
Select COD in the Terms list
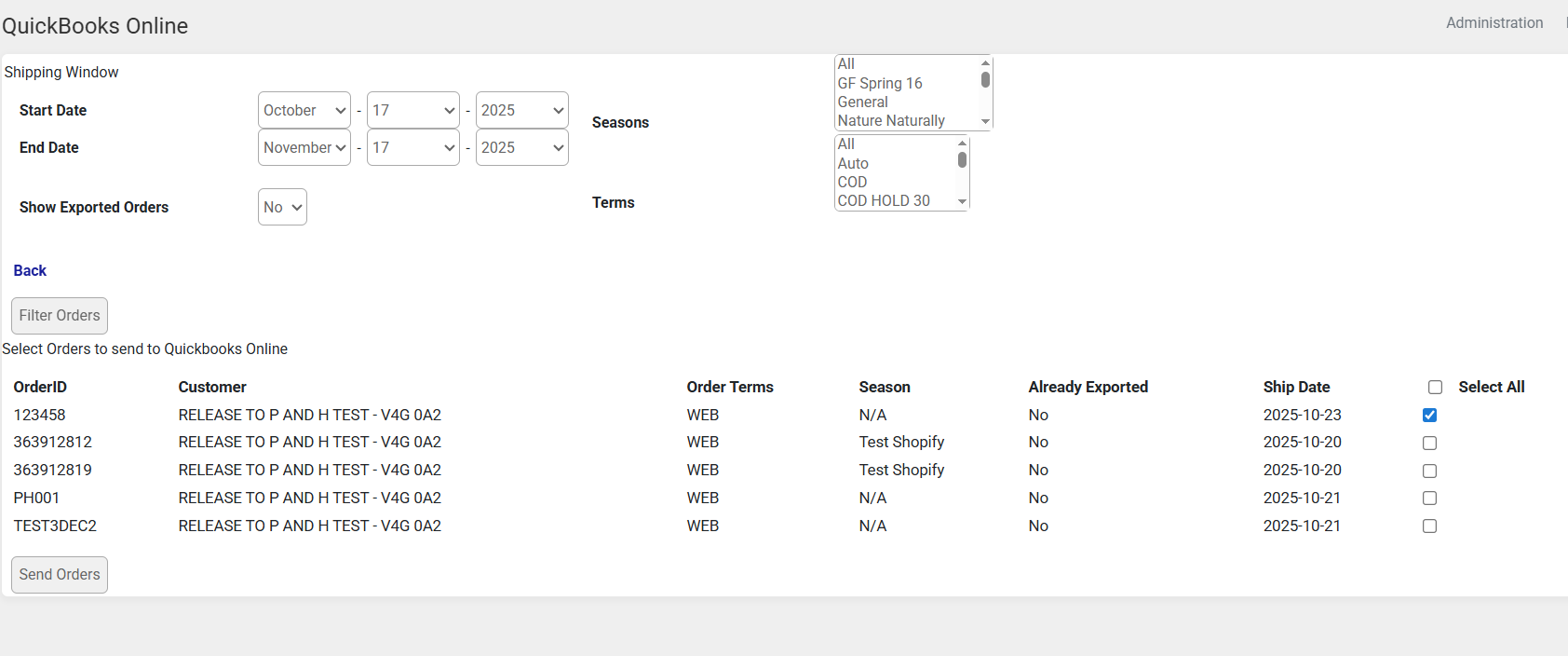[852, 182]
